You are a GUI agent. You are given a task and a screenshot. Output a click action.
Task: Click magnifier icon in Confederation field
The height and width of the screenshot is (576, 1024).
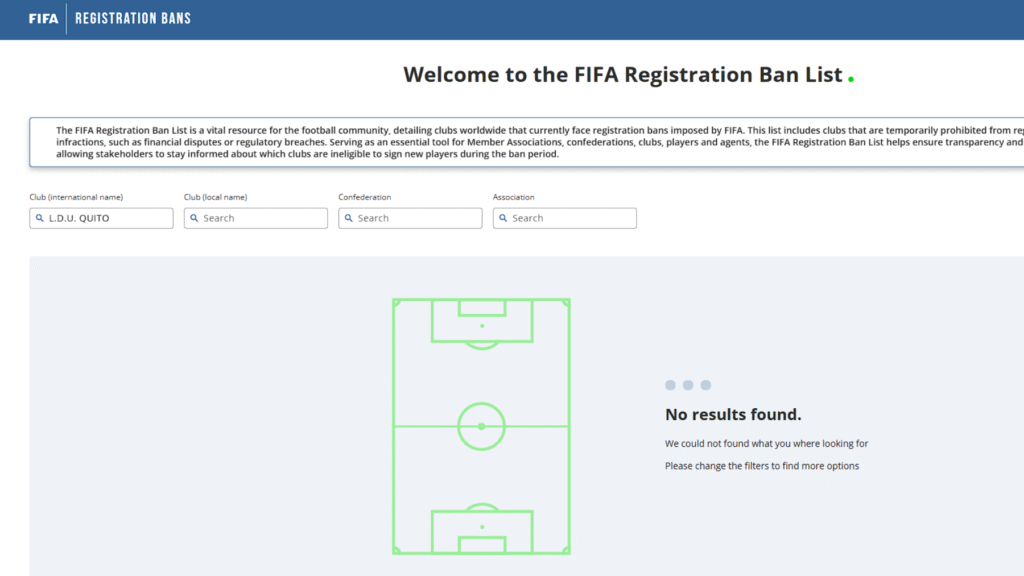(x=349, y=218)
